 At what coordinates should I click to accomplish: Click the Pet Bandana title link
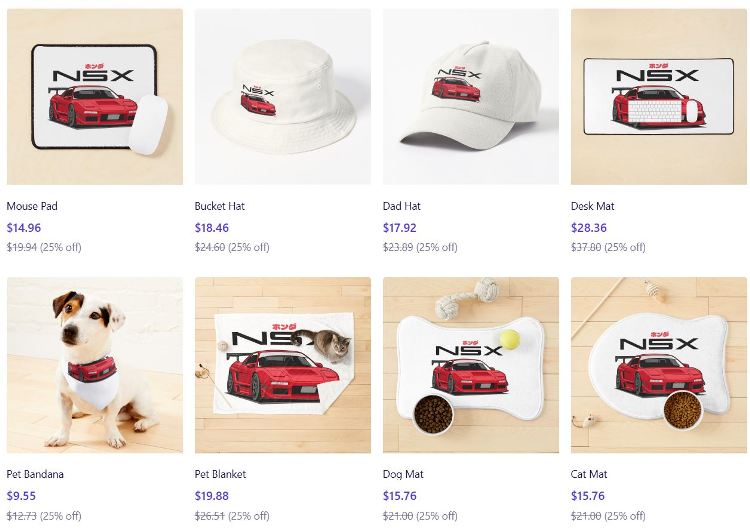point(35,474)
